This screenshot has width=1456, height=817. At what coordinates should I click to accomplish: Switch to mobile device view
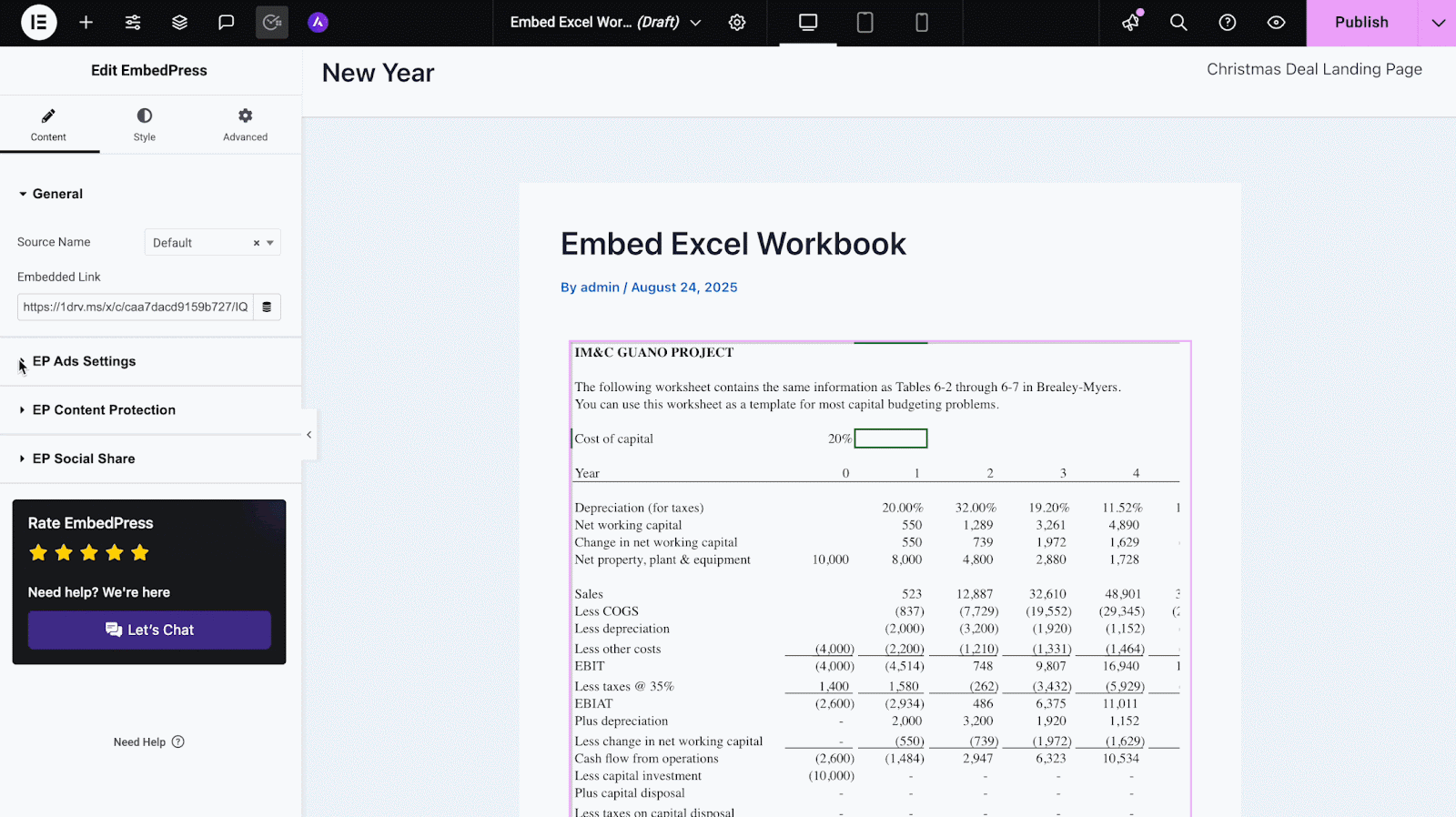922,22
